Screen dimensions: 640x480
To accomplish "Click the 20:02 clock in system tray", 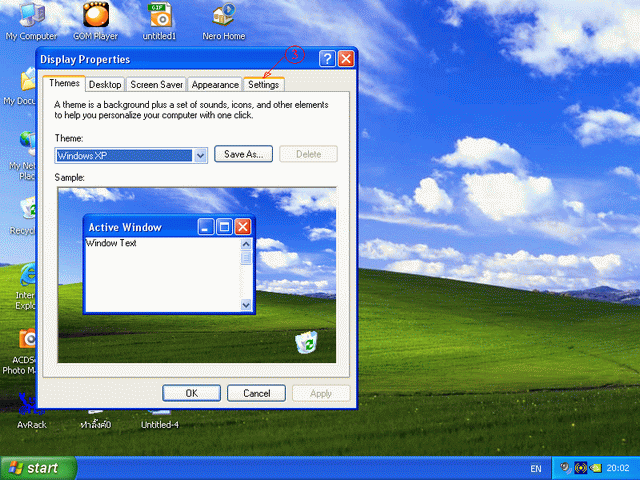I will (x=618, y=468).
